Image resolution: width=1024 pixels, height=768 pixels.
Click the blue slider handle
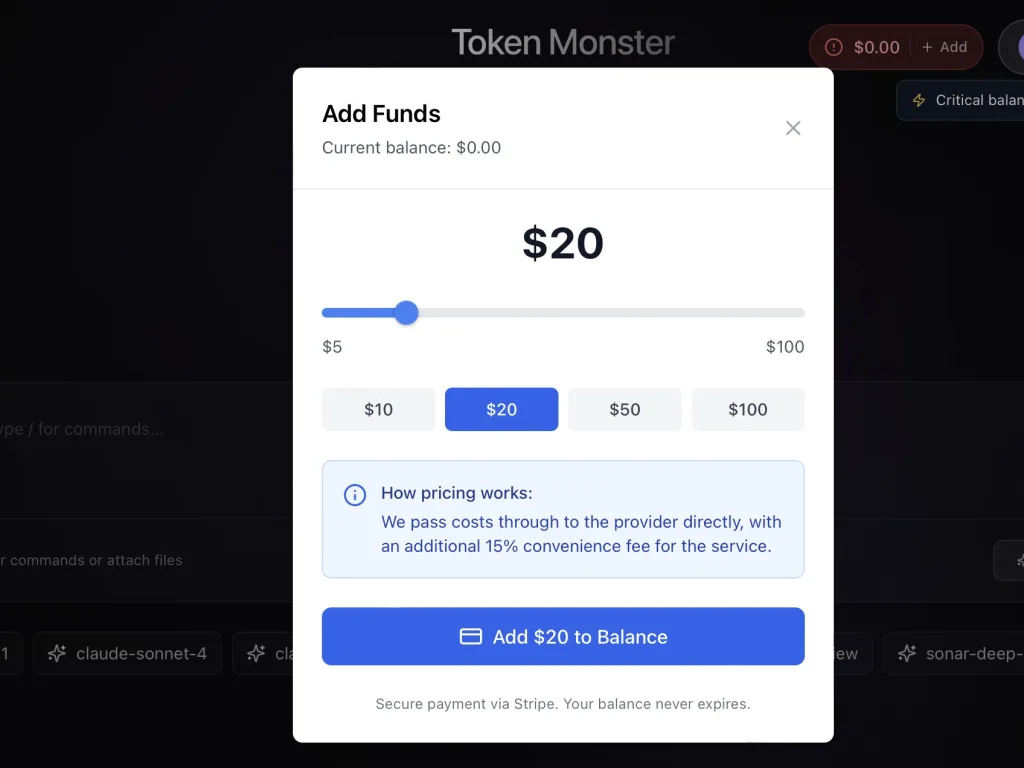click(x=406, y=313)
